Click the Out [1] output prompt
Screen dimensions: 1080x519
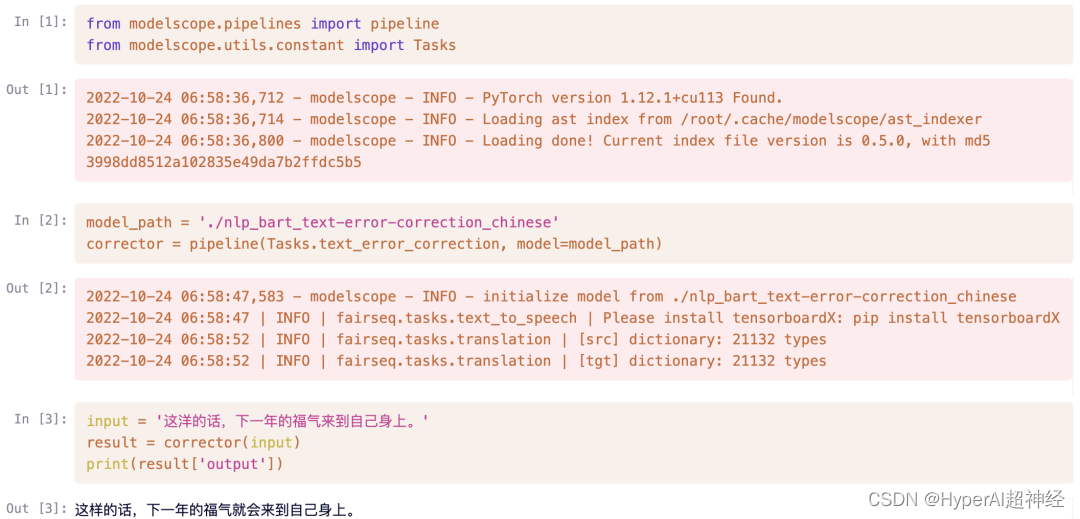pyautogui.click(x=39, y=89)
